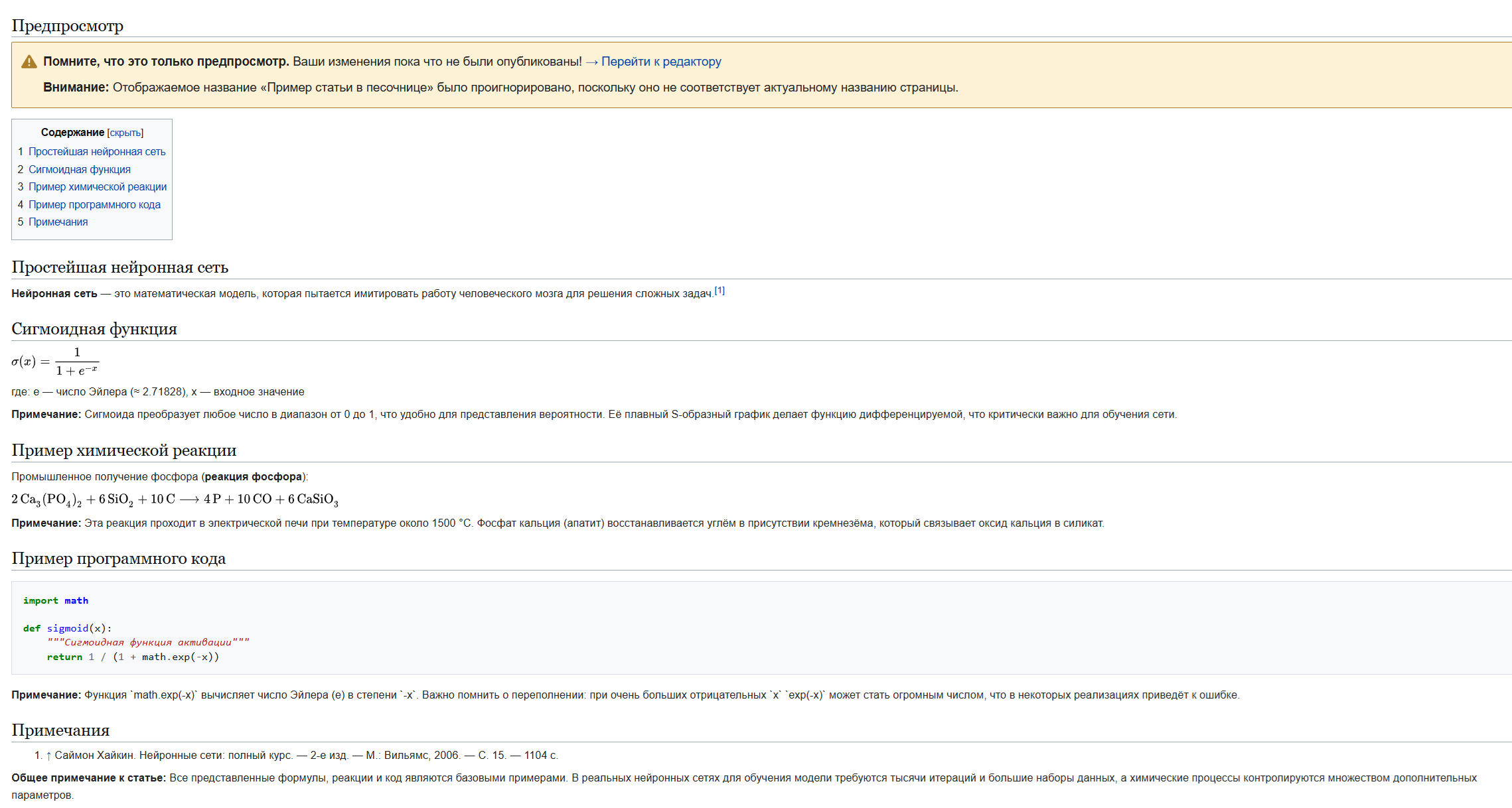The image size is (1512, 808).
Task: Click the warning triangle icon
Action: (29, 62)
